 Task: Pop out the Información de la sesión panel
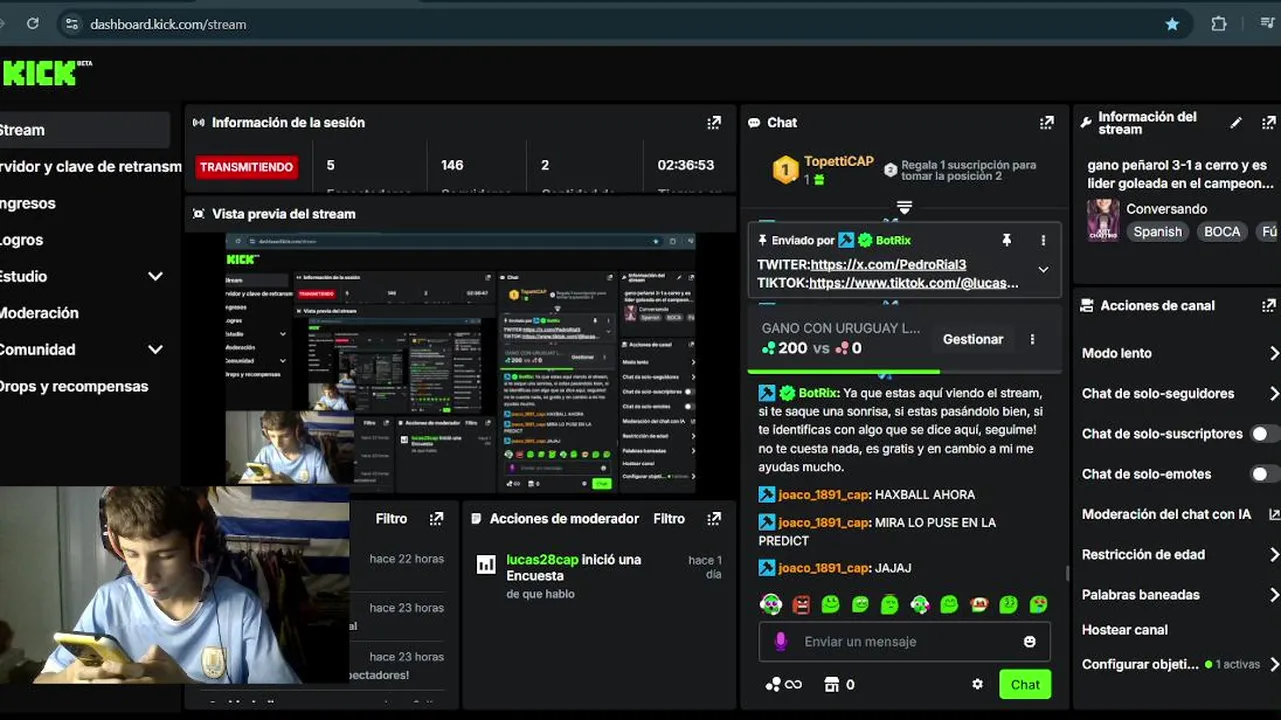[714, 123]
